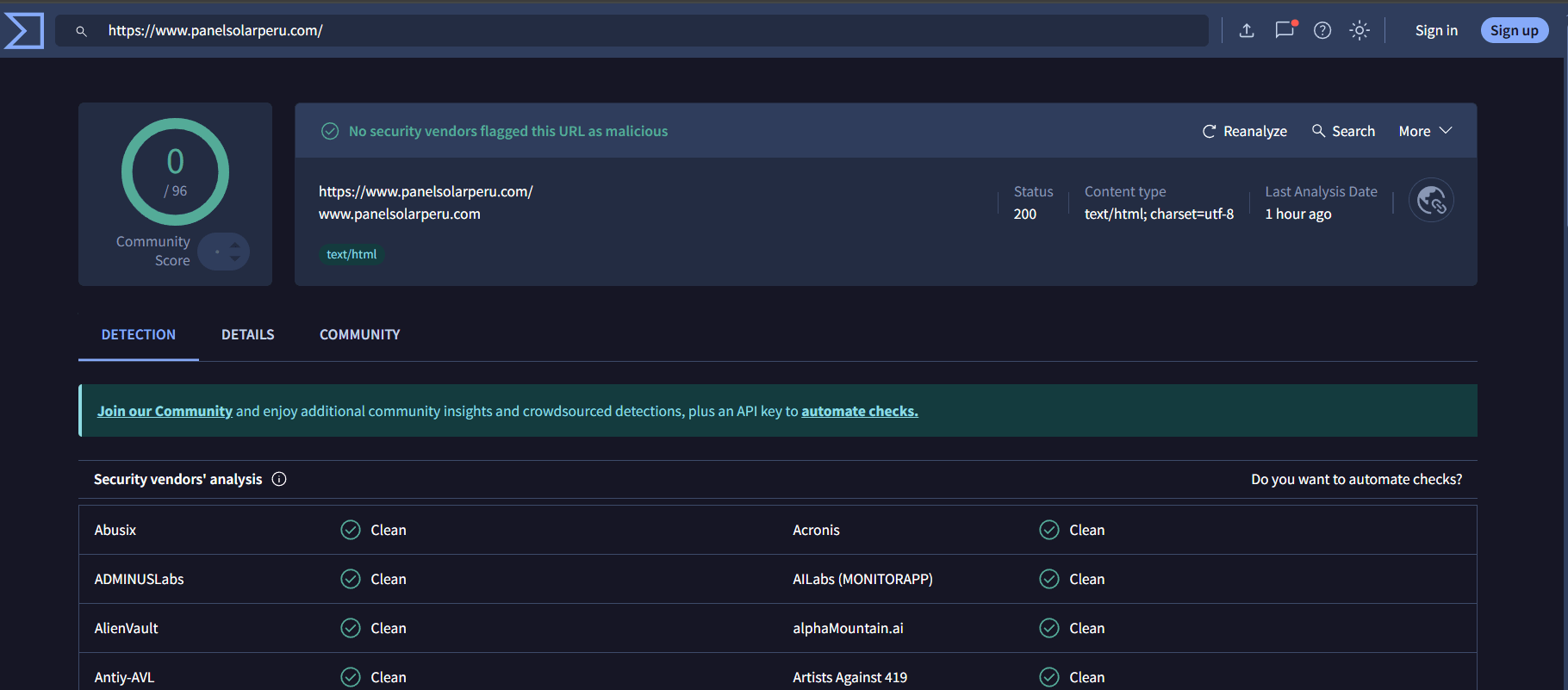Click the upload file icon
1568x690 pixels.
click(1247, 31)
